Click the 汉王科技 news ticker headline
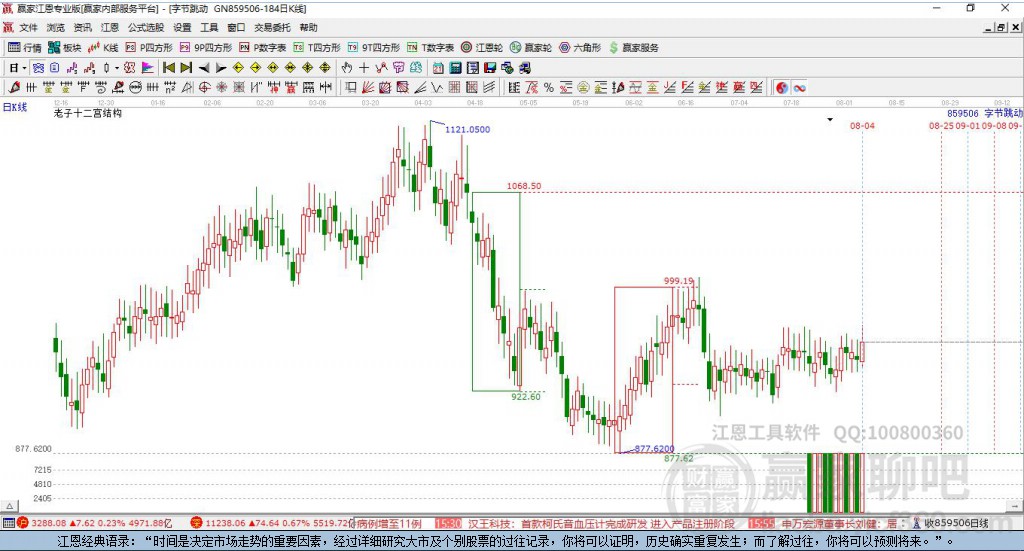 pos(601,524)
